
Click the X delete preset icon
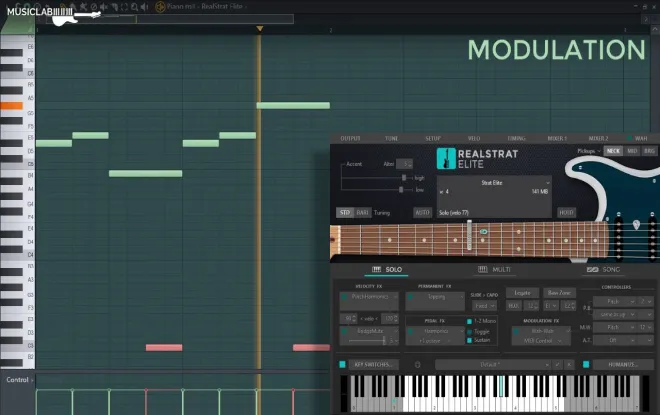pyautogui.click(x=569, y=364)
